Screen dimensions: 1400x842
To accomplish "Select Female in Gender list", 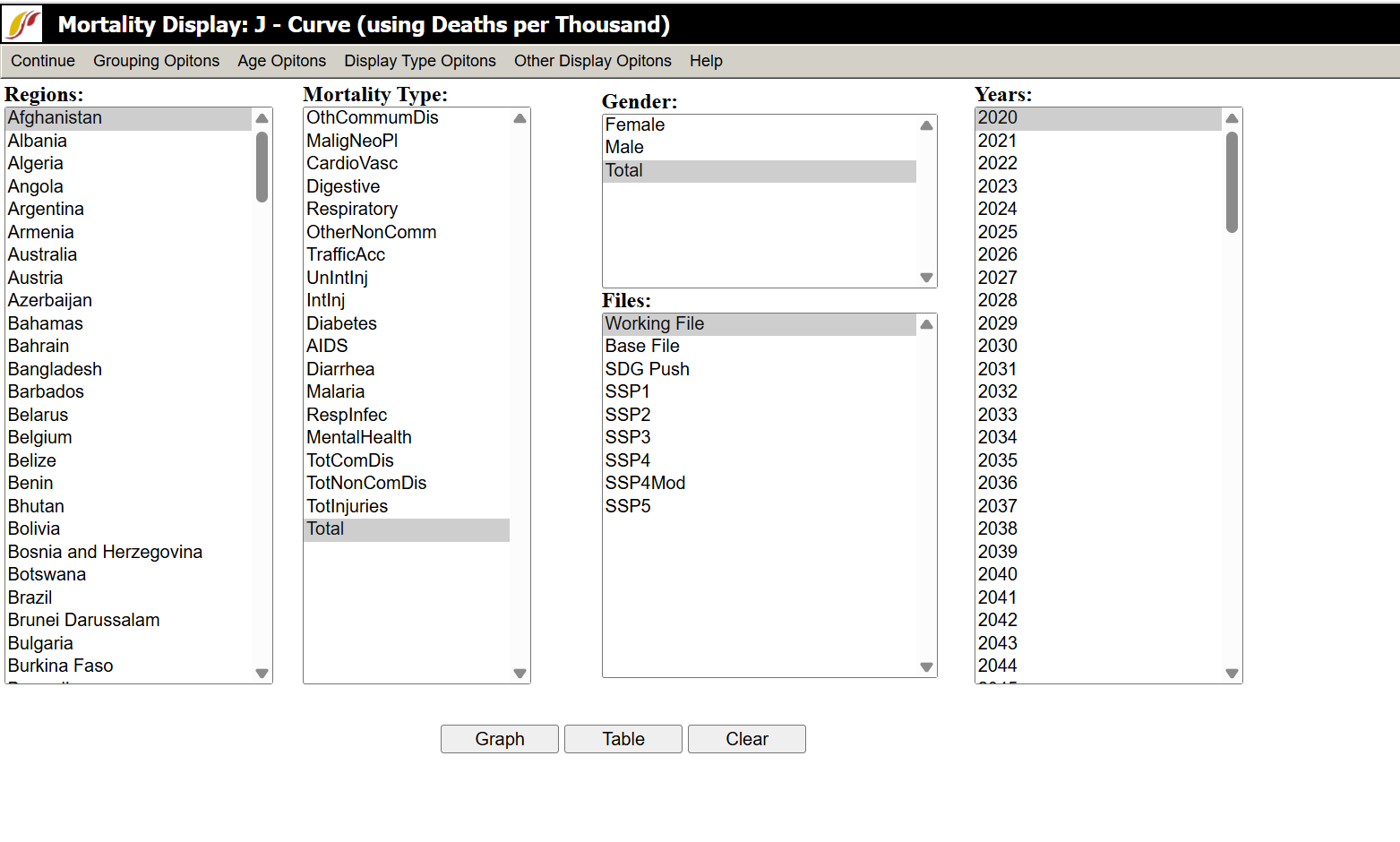I will click(635, 125).
